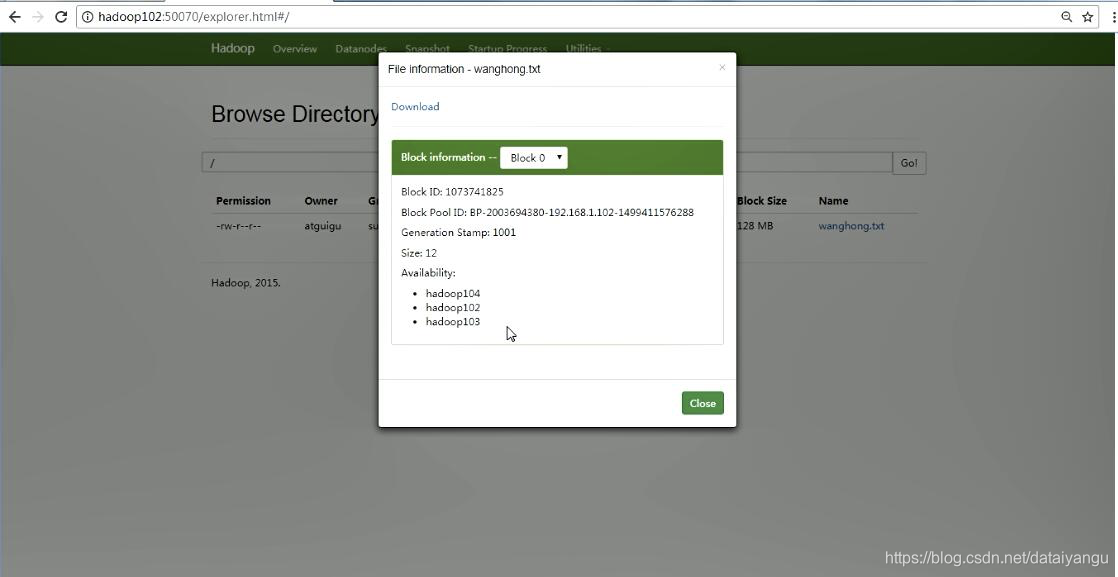
Task: Open the Overview nav tab
Action: pyautogui.click(x=294, y=49)
